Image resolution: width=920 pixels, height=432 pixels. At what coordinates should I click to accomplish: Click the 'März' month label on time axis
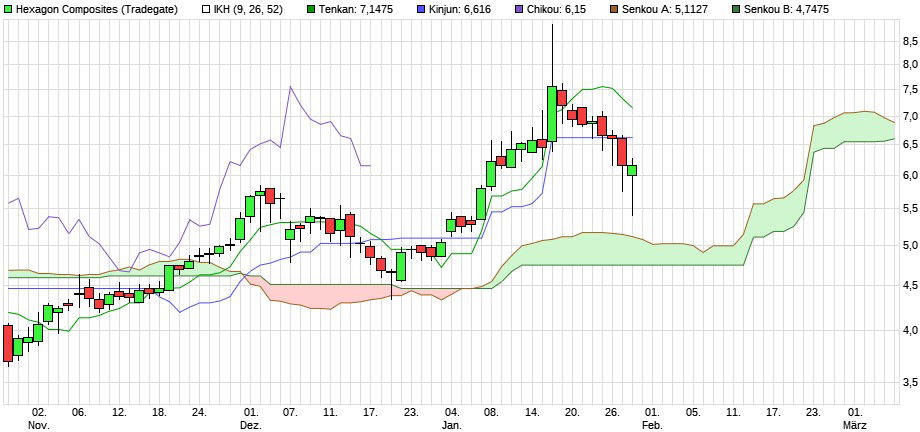point(854,424)
